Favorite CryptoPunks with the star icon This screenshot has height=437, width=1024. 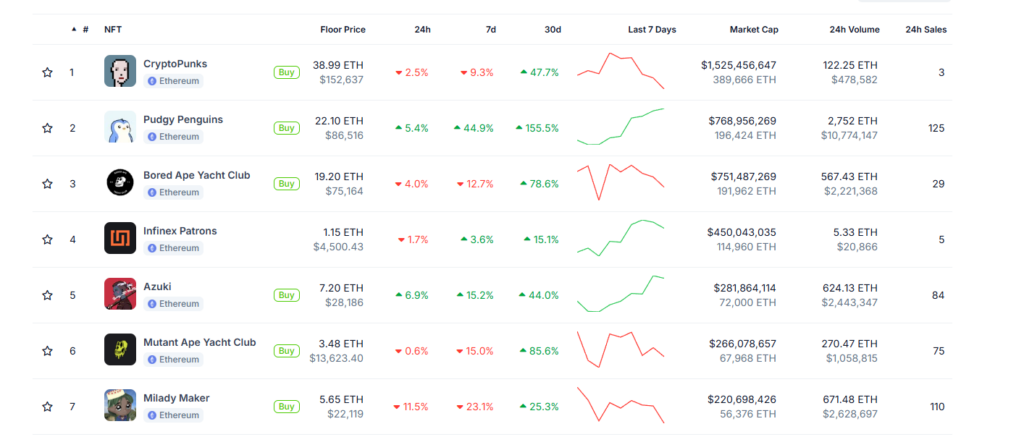coord(47,73)
